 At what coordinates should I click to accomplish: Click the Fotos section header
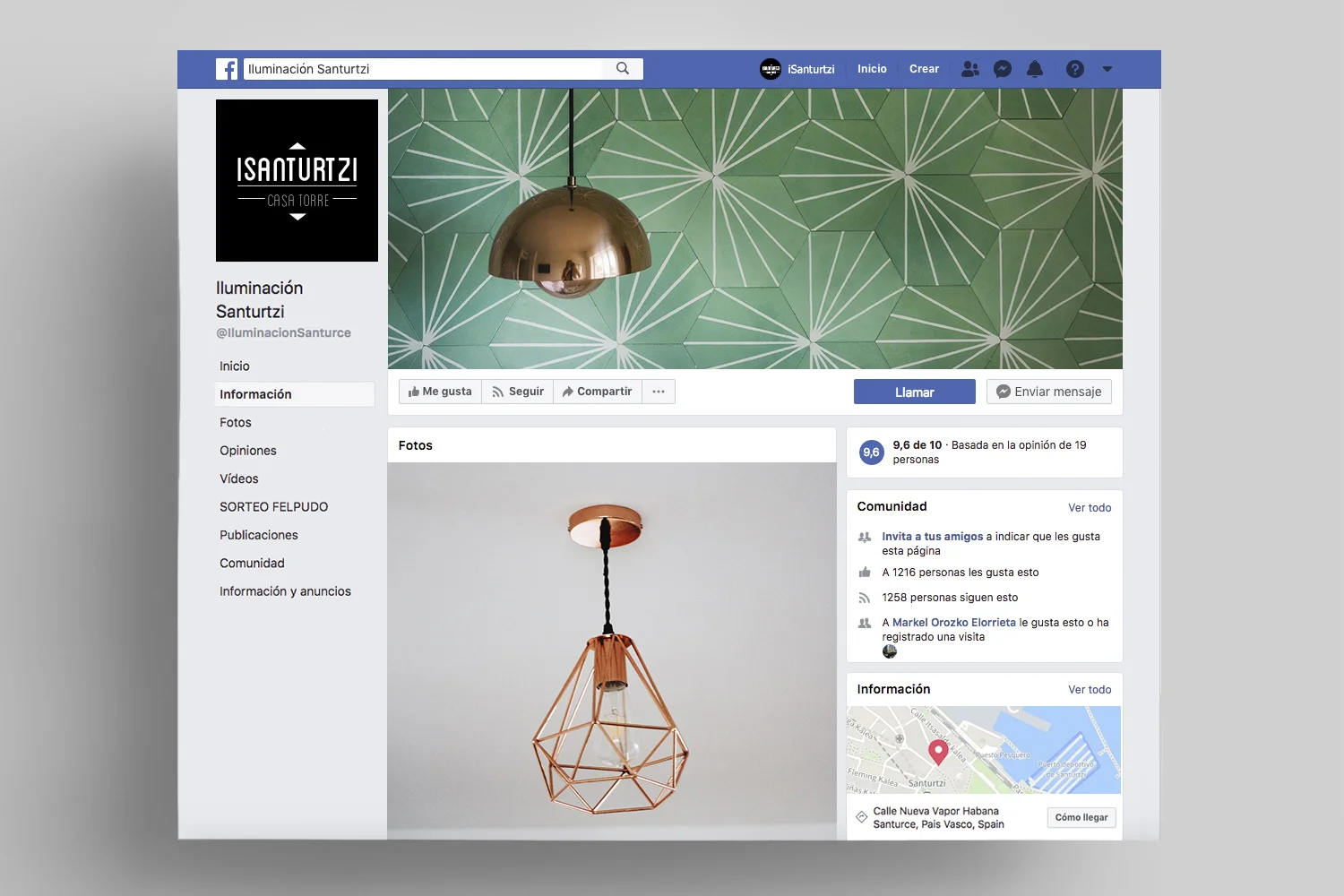click(416, 445)
